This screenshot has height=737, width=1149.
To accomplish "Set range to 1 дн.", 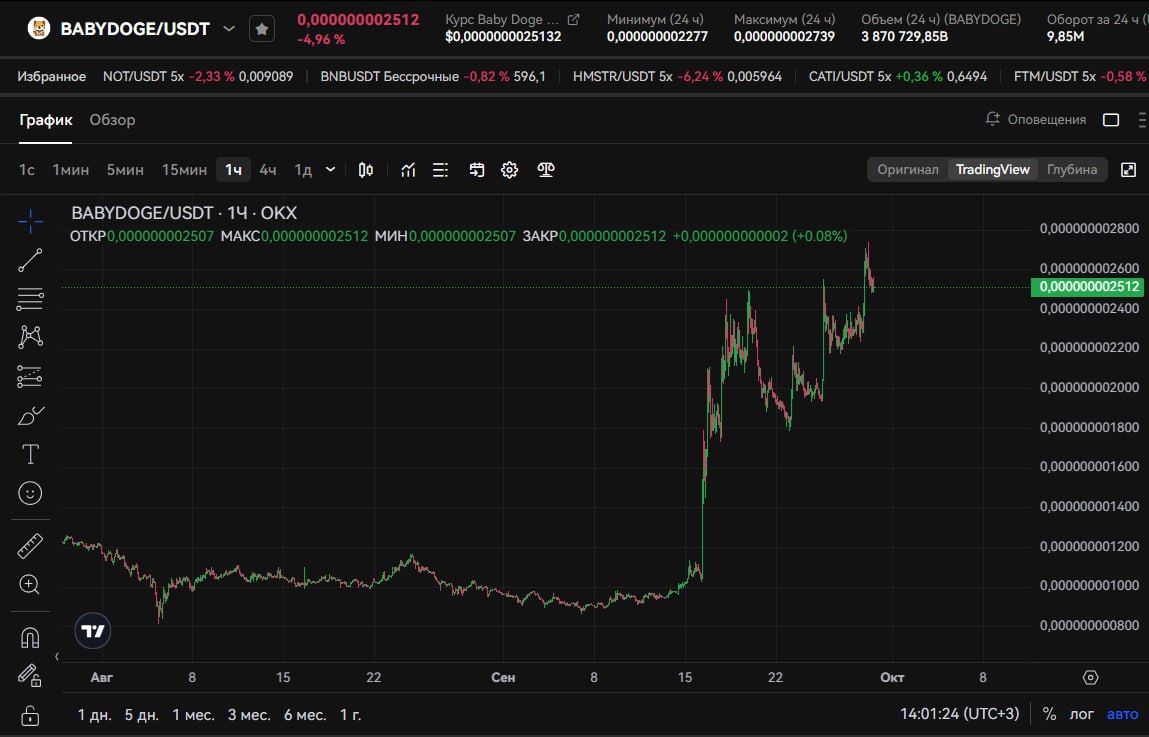I will pos(95,714).
